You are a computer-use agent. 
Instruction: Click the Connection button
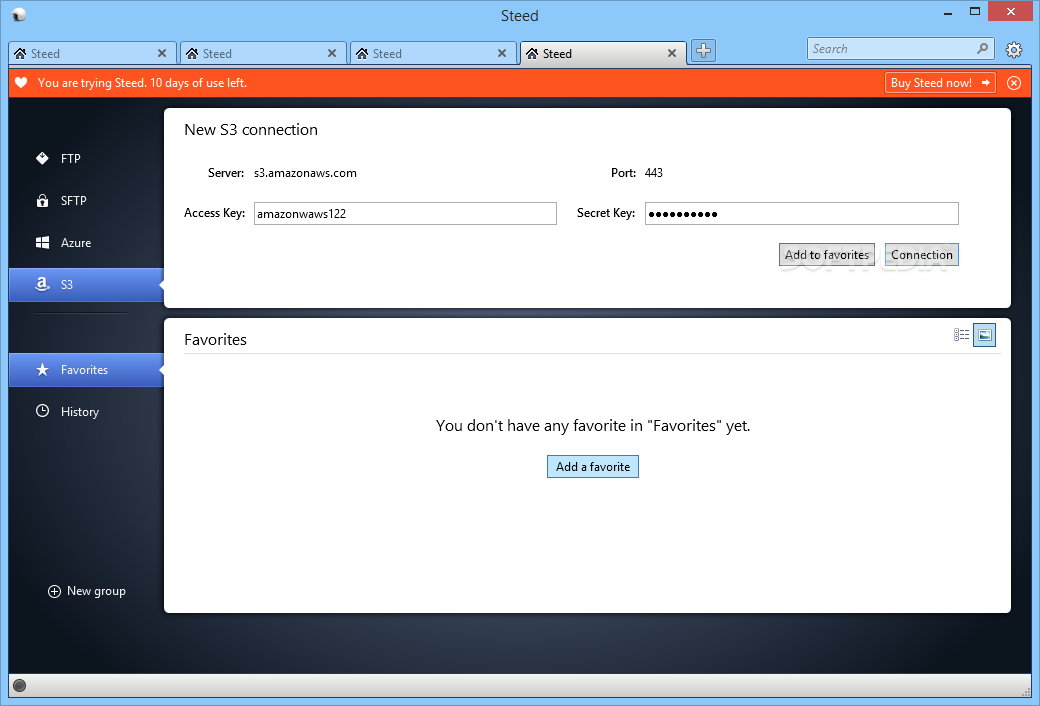tap(921, 255)
